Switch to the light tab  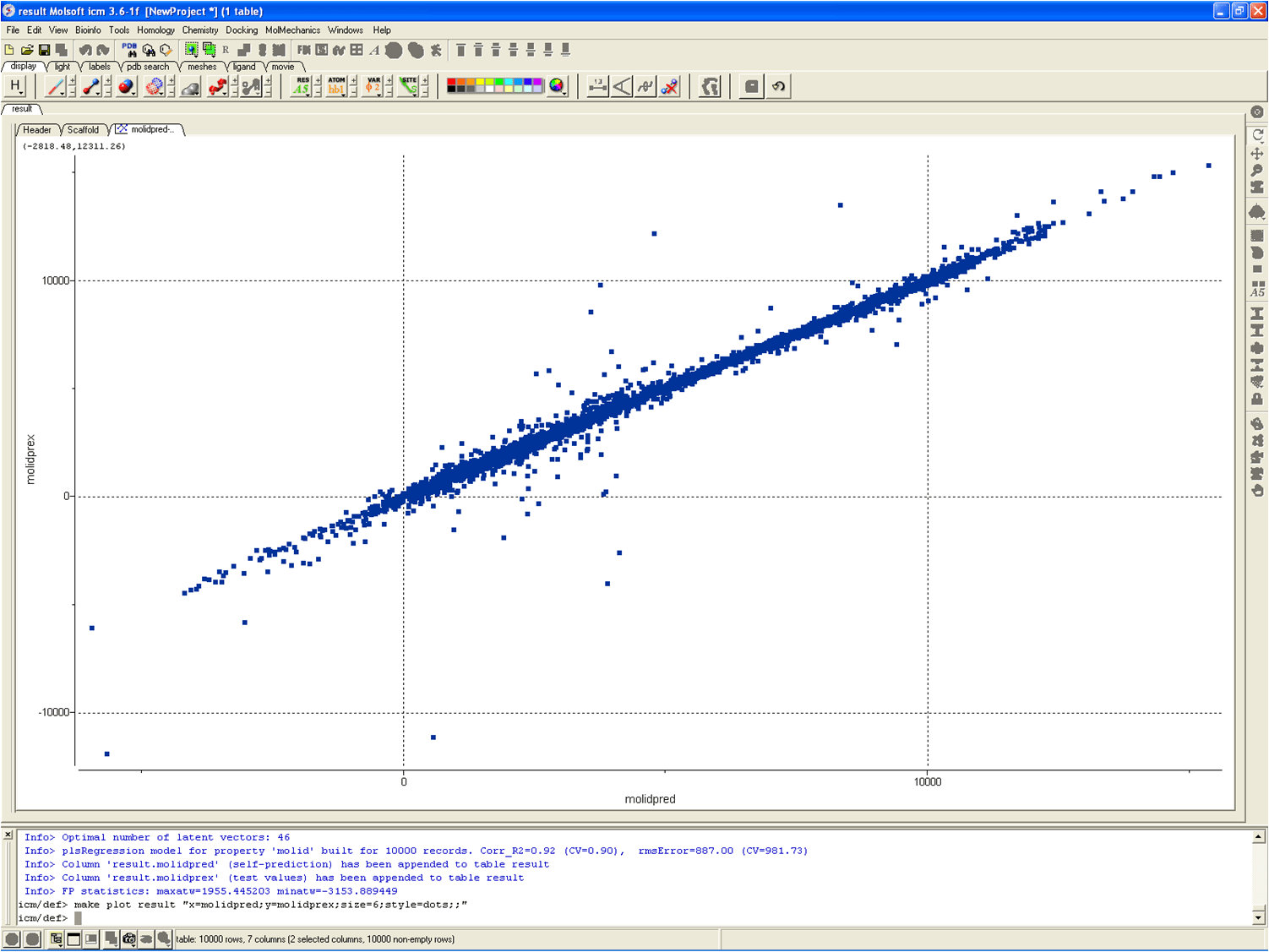63,67
